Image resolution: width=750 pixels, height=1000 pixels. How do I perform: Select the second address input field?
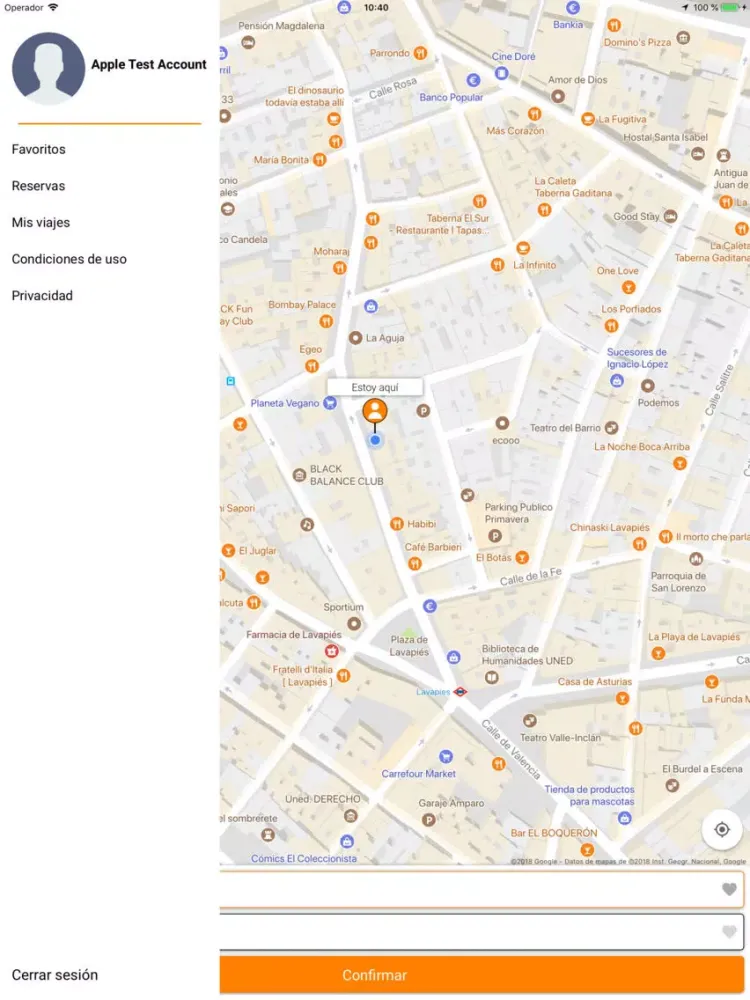coord(482,932)
